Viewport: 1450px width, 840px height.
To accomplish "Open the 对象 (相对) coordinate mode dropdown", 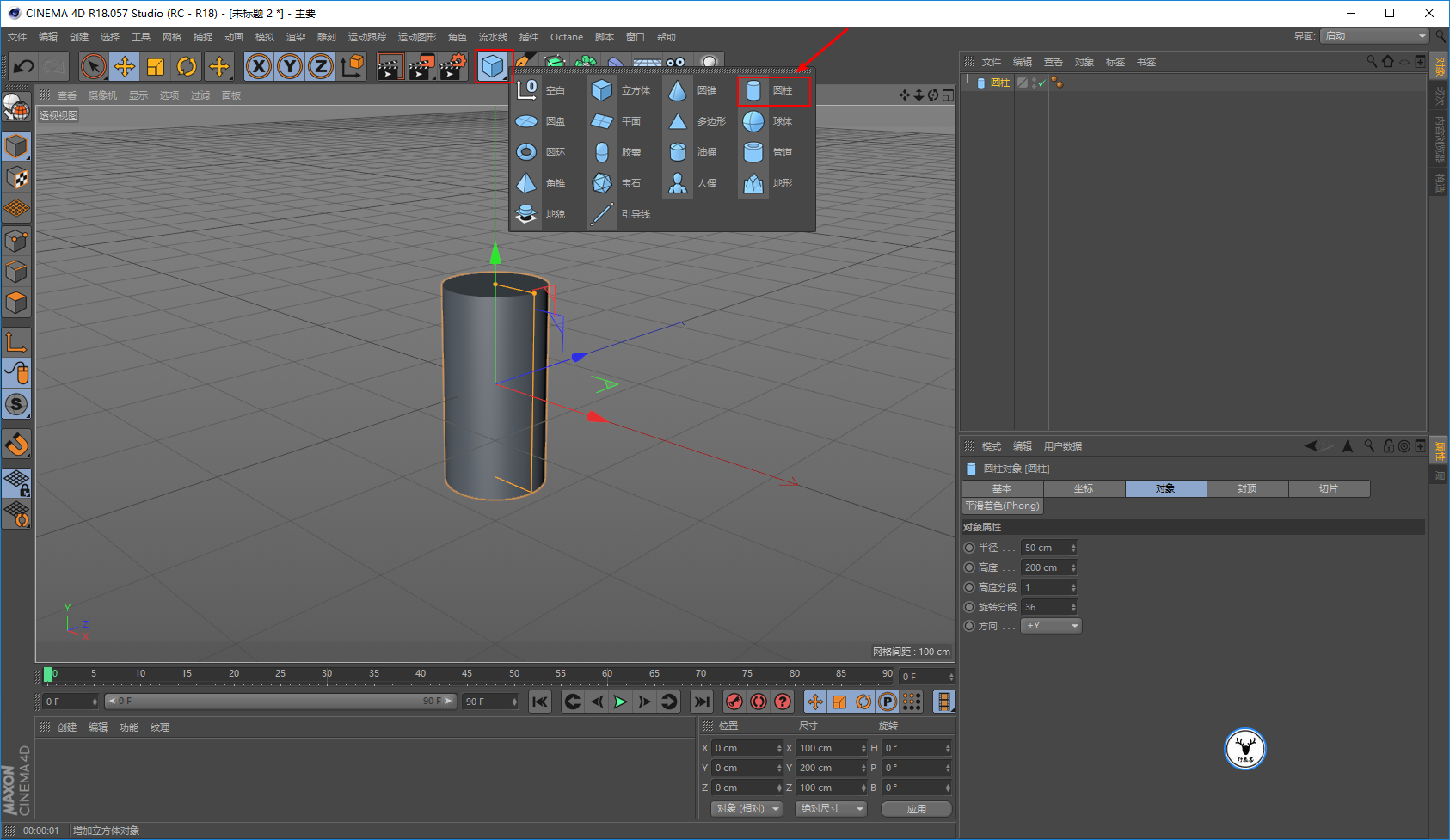I will pos(747,808).
